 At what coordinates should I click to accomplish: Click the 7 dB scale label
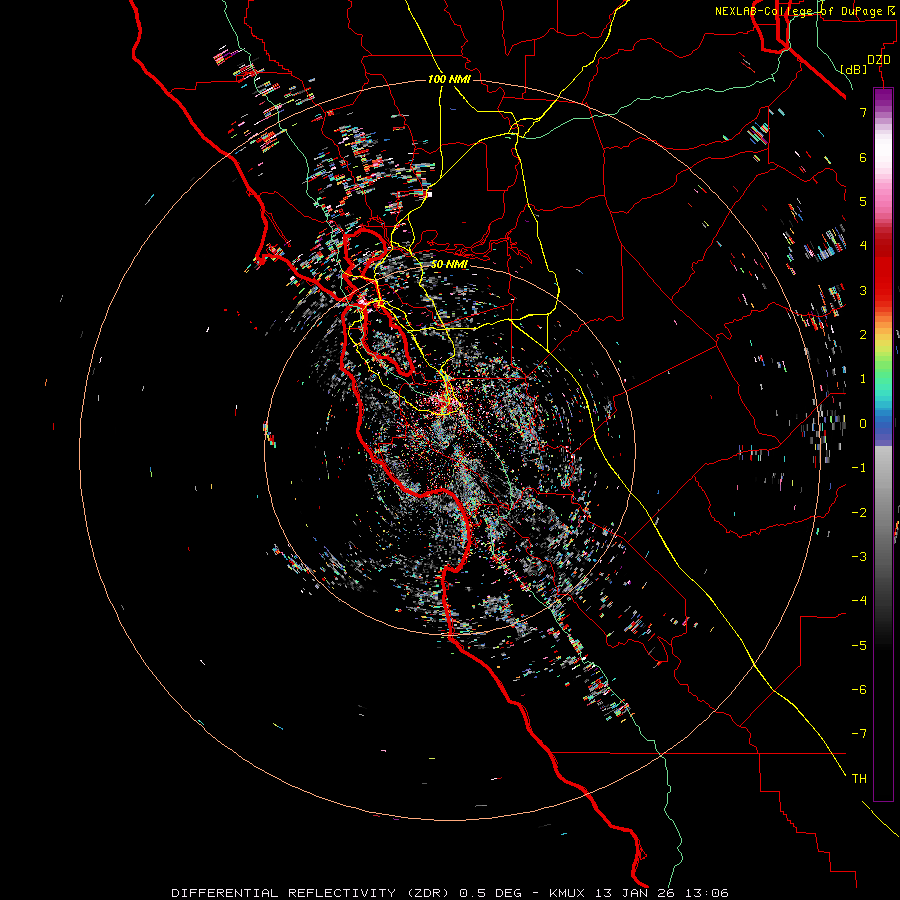pyautogui.click(x=863, y=112)
